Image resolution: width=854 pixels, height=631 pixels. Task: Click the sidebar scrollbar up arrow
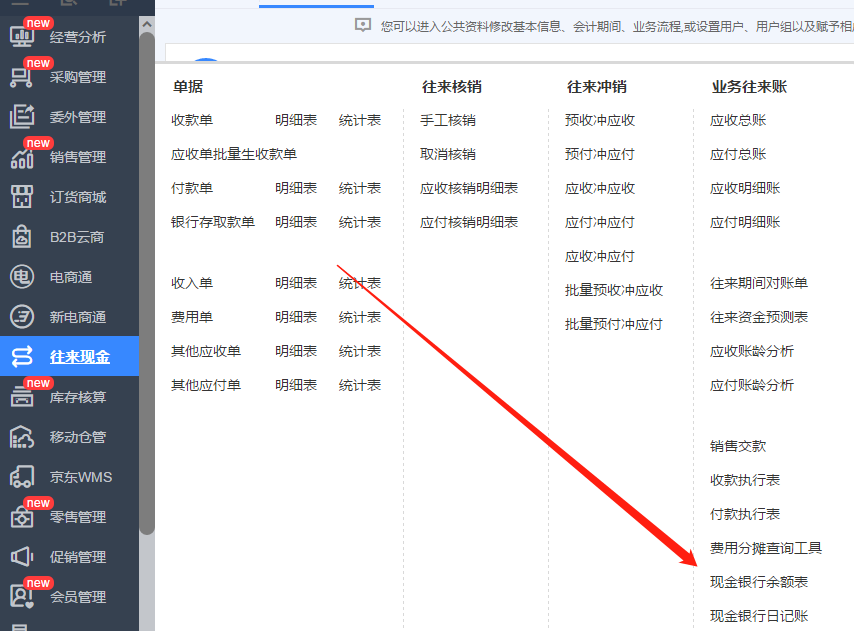coord(147,24)
